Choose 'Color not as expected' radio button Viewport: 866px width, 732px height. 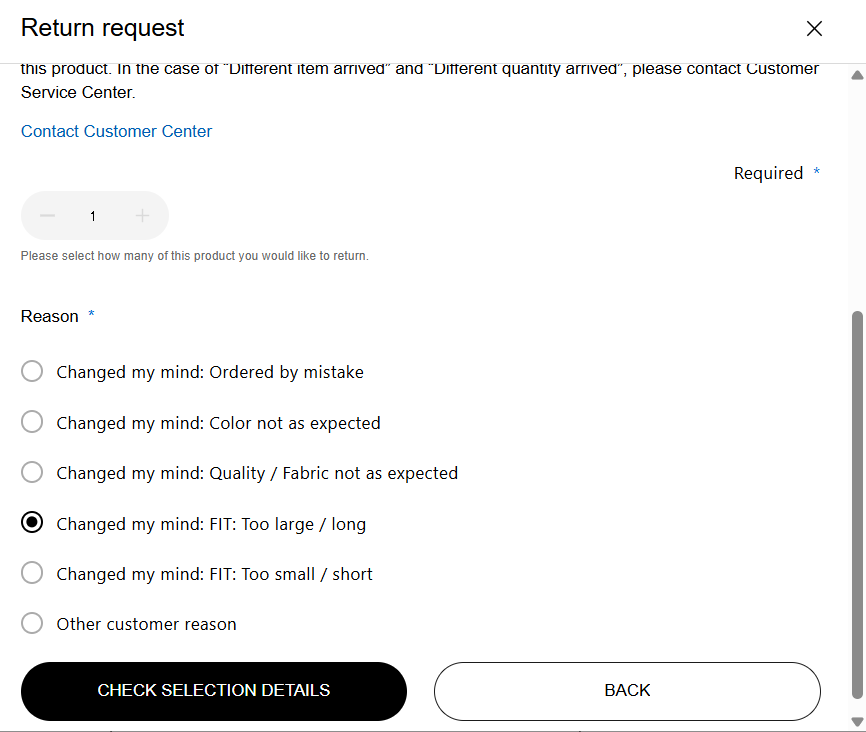32,423
